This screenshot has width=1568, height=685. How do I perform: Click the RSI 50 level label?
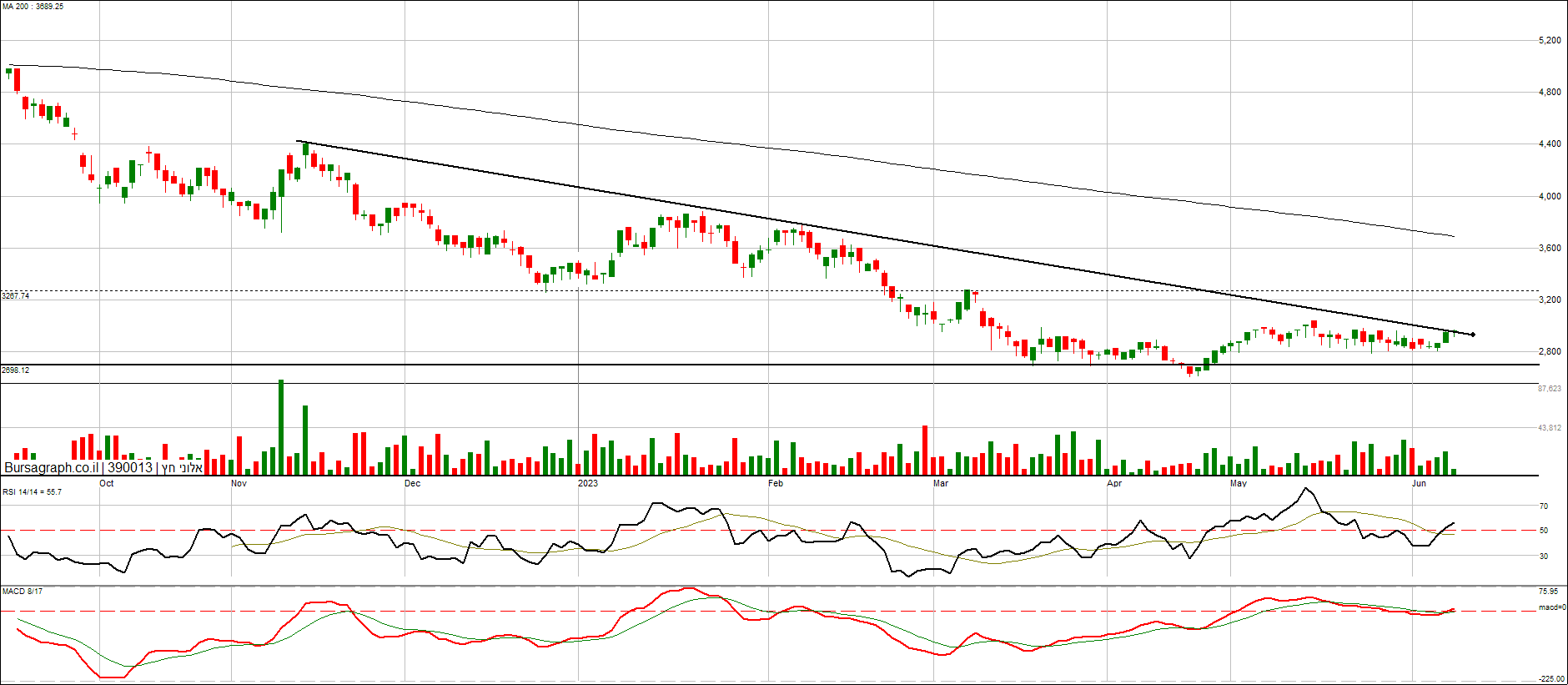[1544, 530]
